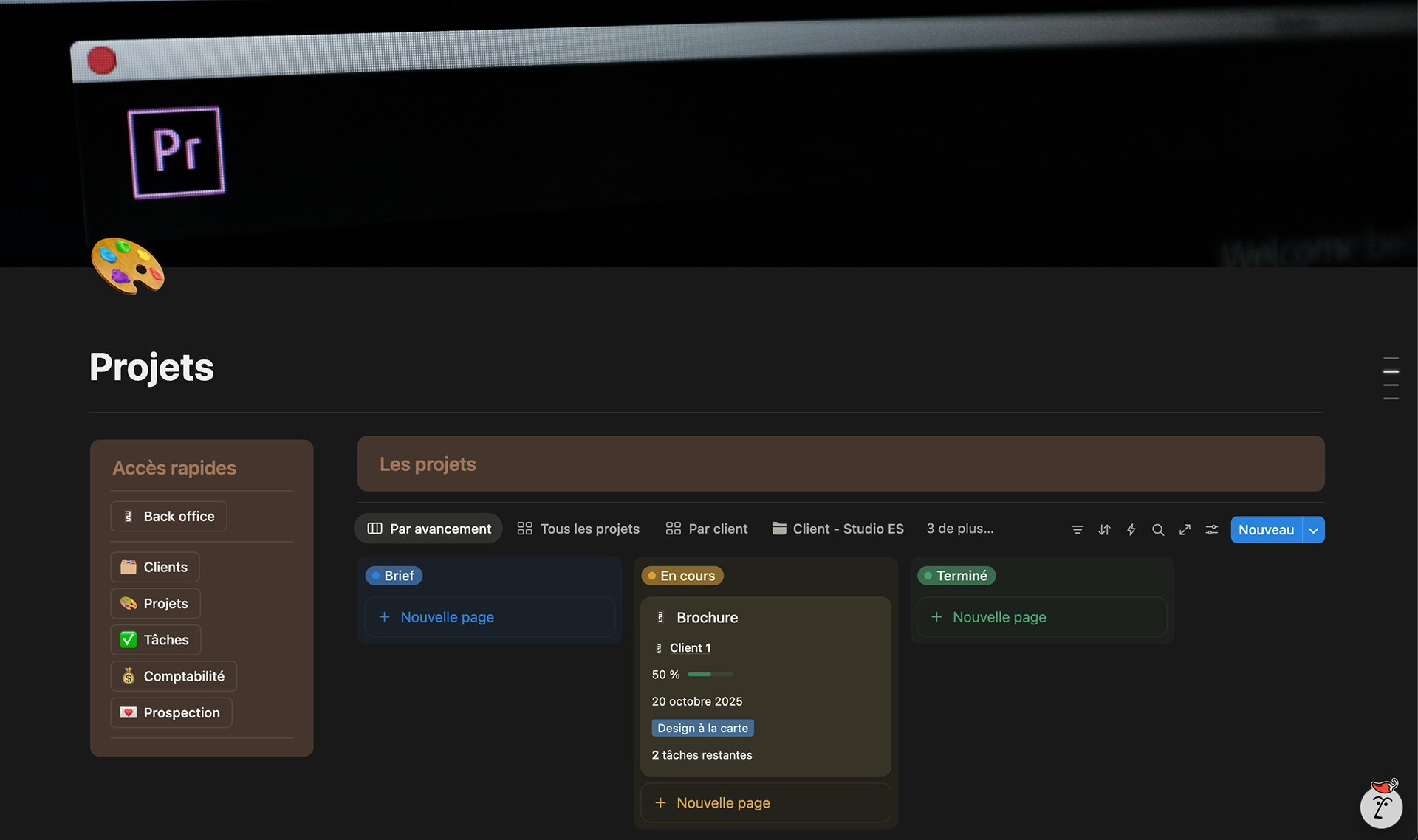This screenshot has height=840, width=1418.
Task: Open database in full page icon
Action: pos(1185,530)
